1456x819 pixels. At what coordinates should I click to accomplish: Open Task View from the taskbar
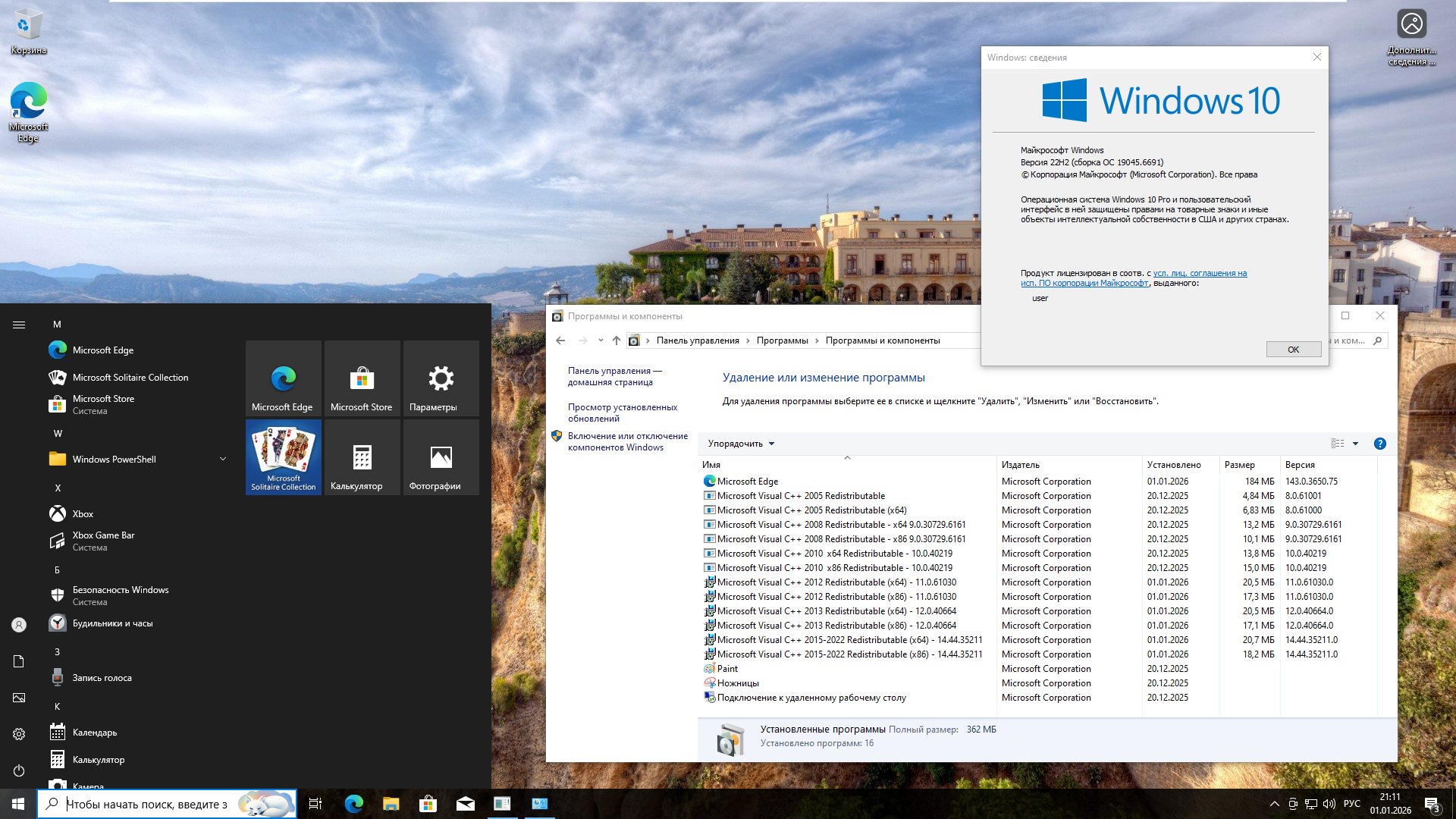click(315, 804)
